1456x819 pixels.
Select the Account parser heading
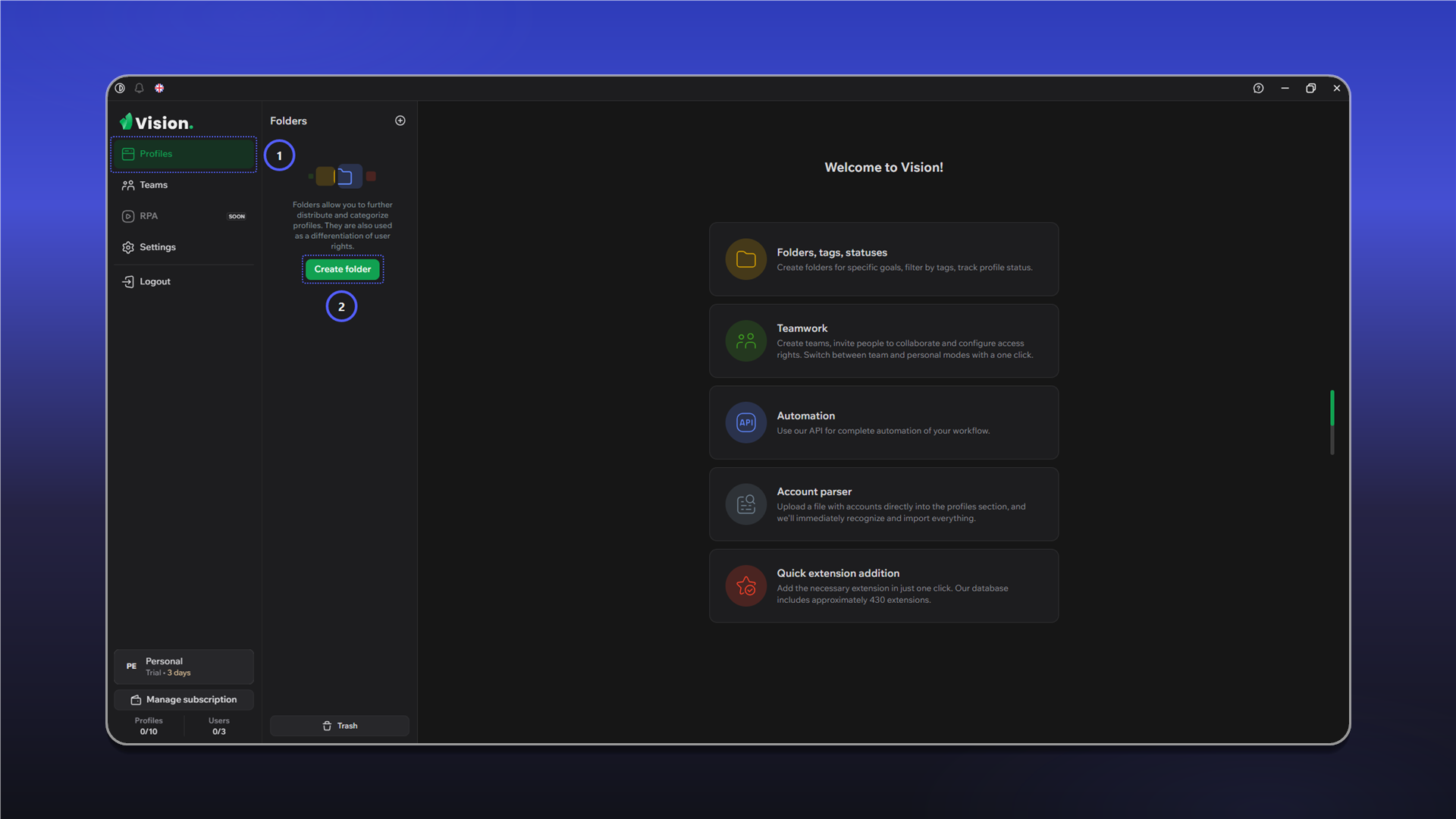coord(814,491)
